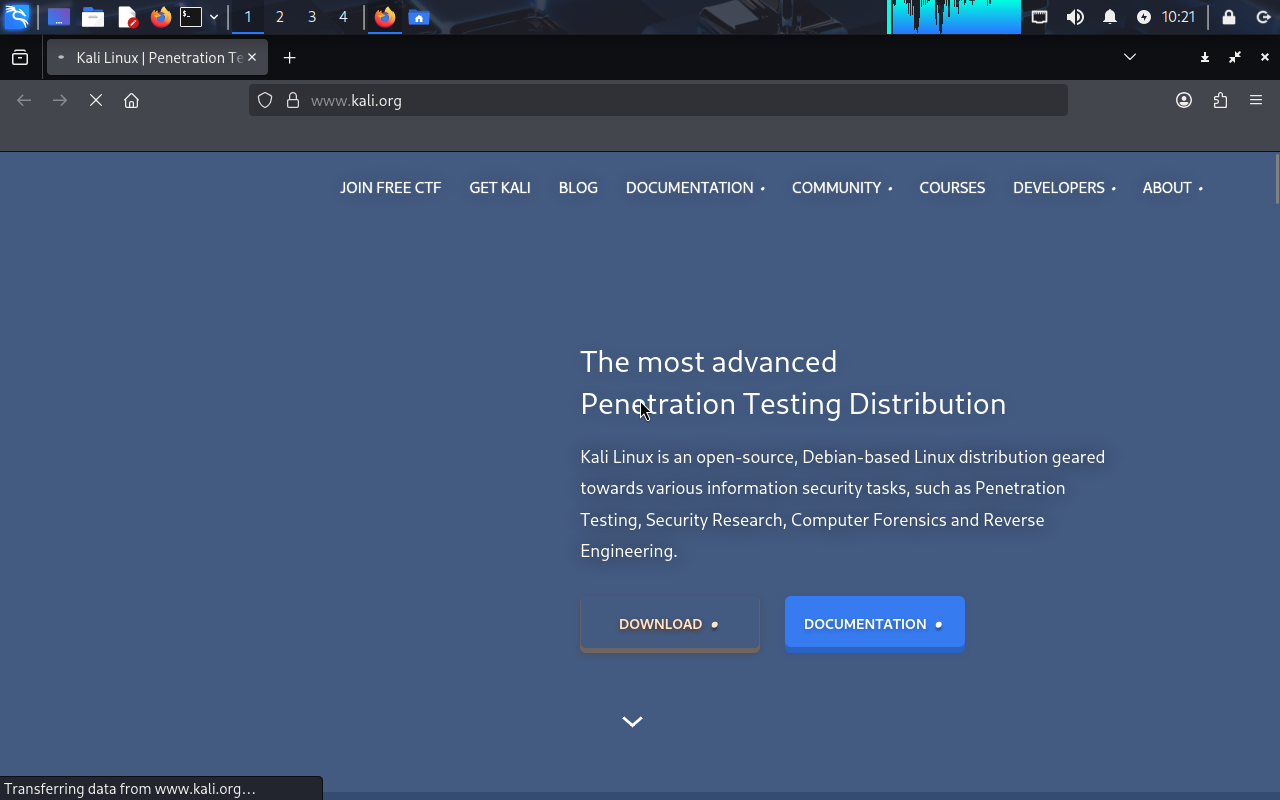The image size is (1280, 800).
Task: Open the list all tabs dropdown
Action: pos(1130,57)
